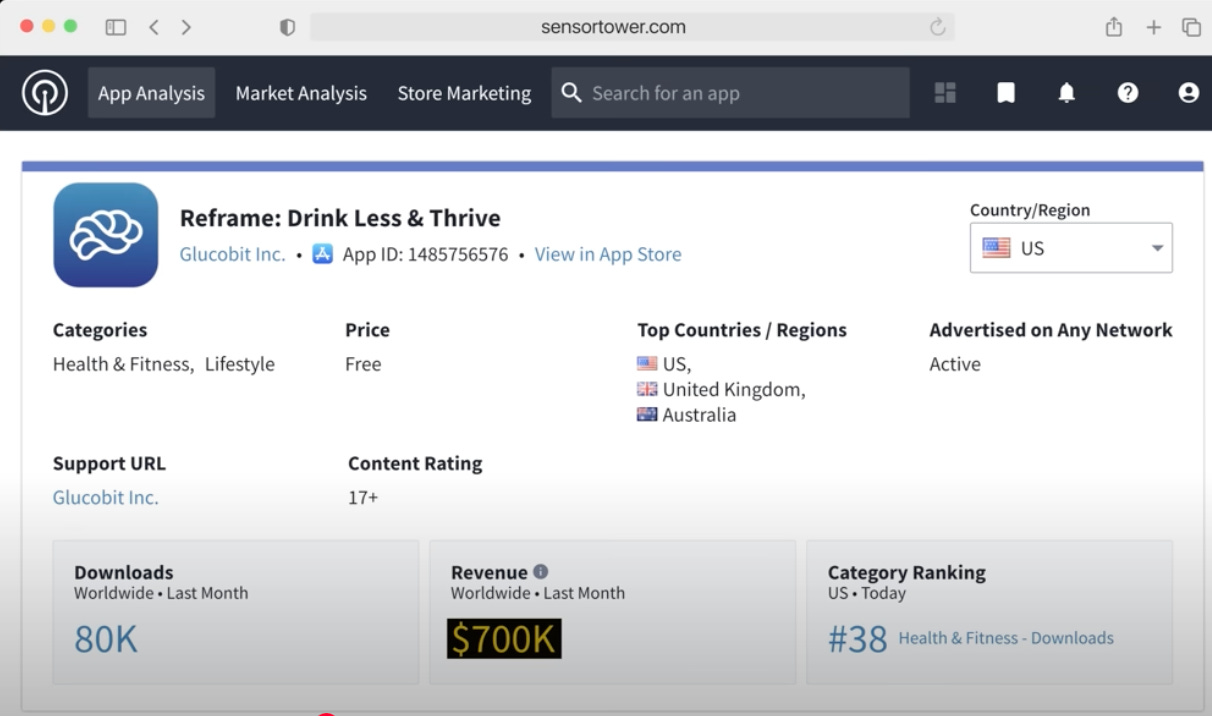Click the App ID: 1485756576 text
Screen dimensions: 1212x716
coord(425,254)
